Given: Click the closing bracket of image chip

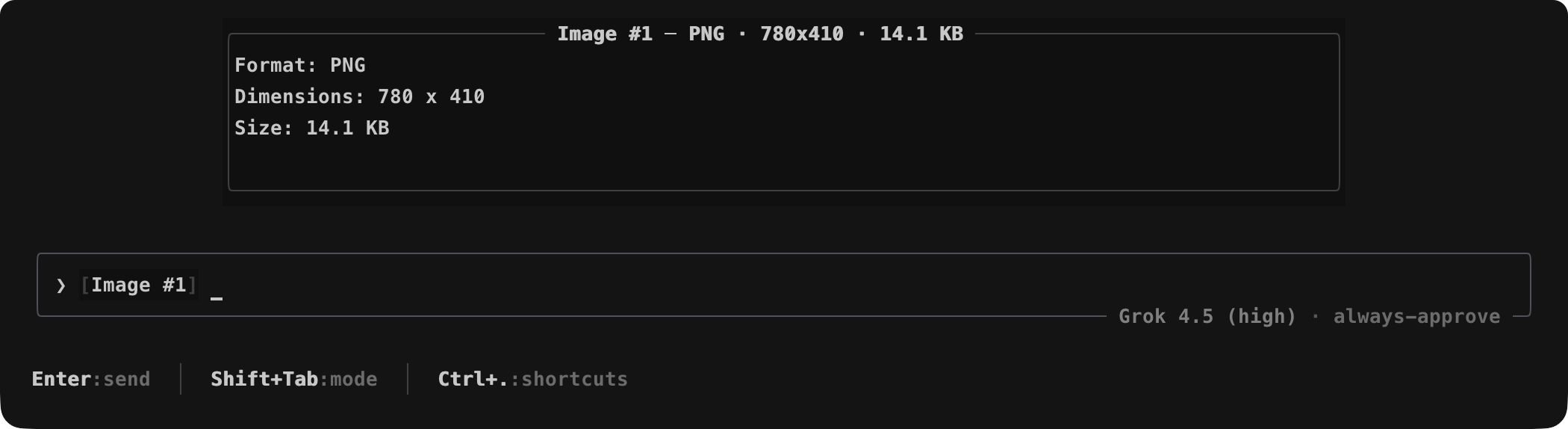Looking at the screenshot, I should [x=193, y=285].
